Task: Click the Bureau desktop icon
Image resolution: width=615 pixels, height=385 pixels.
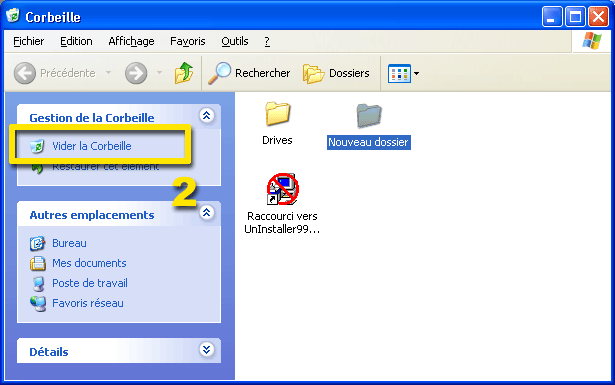Action: [37, 243]
